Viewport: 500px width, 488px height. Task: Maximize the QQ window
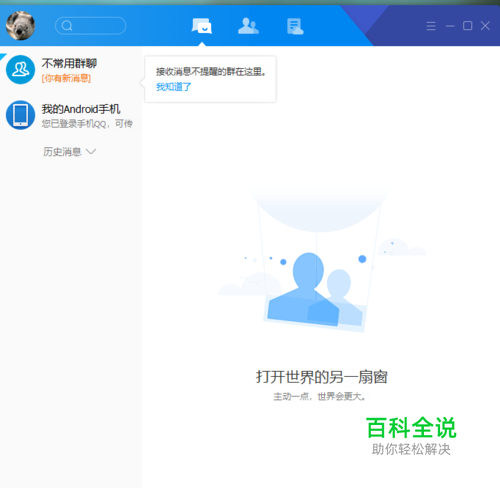(467, 26)
